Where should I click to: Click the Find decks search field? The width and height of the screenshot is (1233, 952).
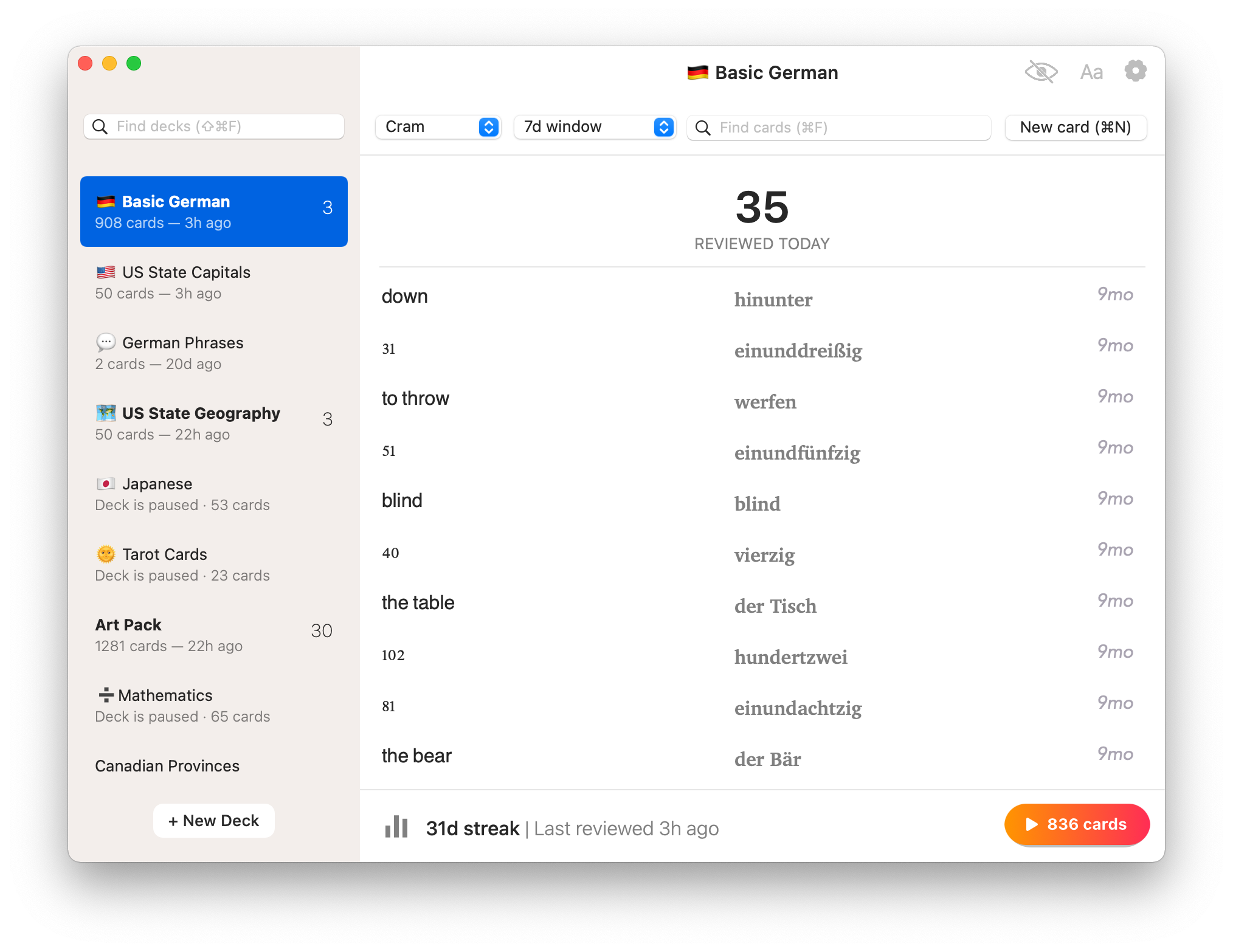[214, 126]
